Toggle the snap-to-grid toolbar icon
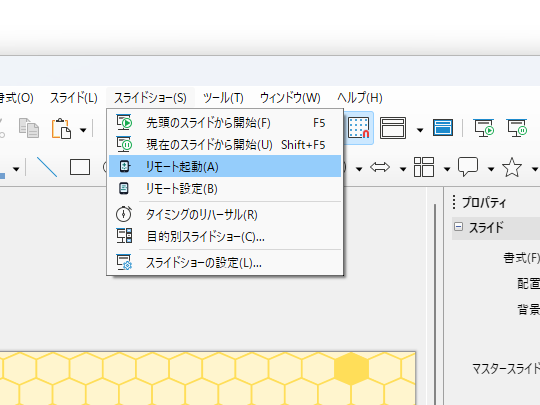 tap(359, 128)
